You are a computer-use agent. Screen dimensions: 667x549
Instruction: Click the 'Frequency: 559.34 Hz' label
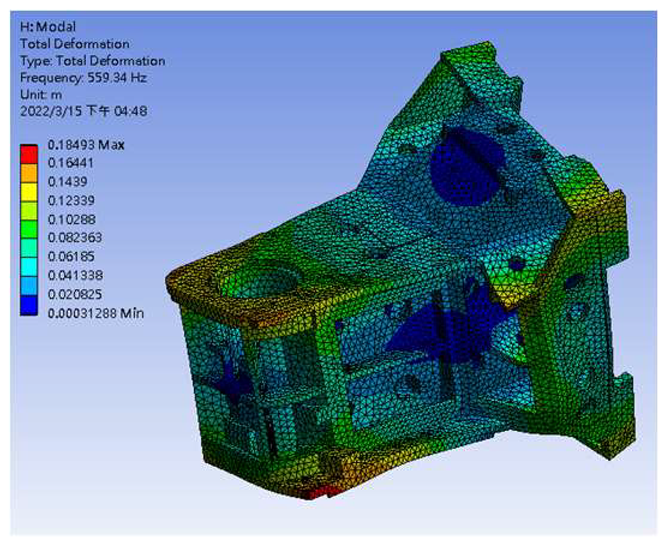(x=83, y=78)
